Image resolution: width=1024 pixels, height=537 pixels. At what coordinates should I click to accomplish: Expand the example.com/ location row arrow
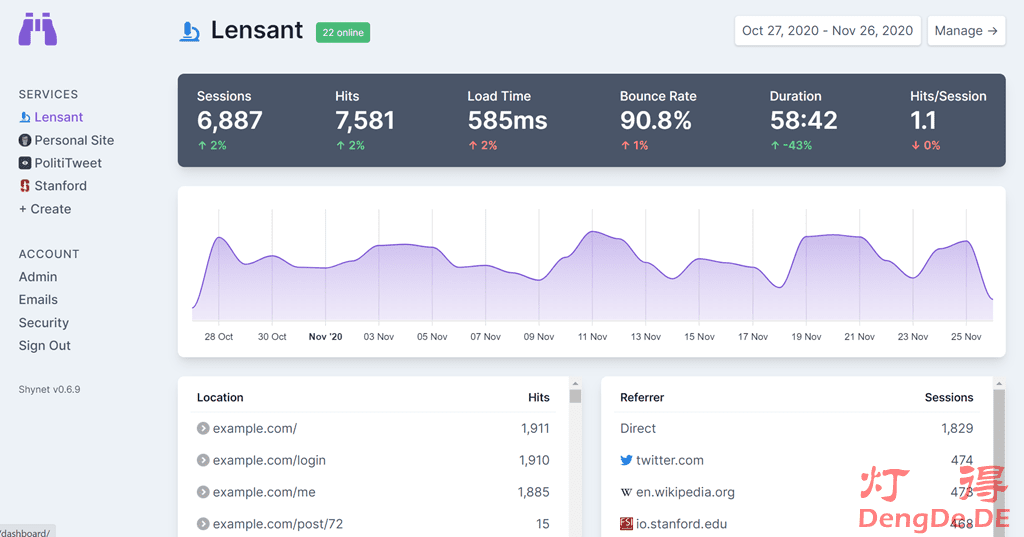[203, 428]
